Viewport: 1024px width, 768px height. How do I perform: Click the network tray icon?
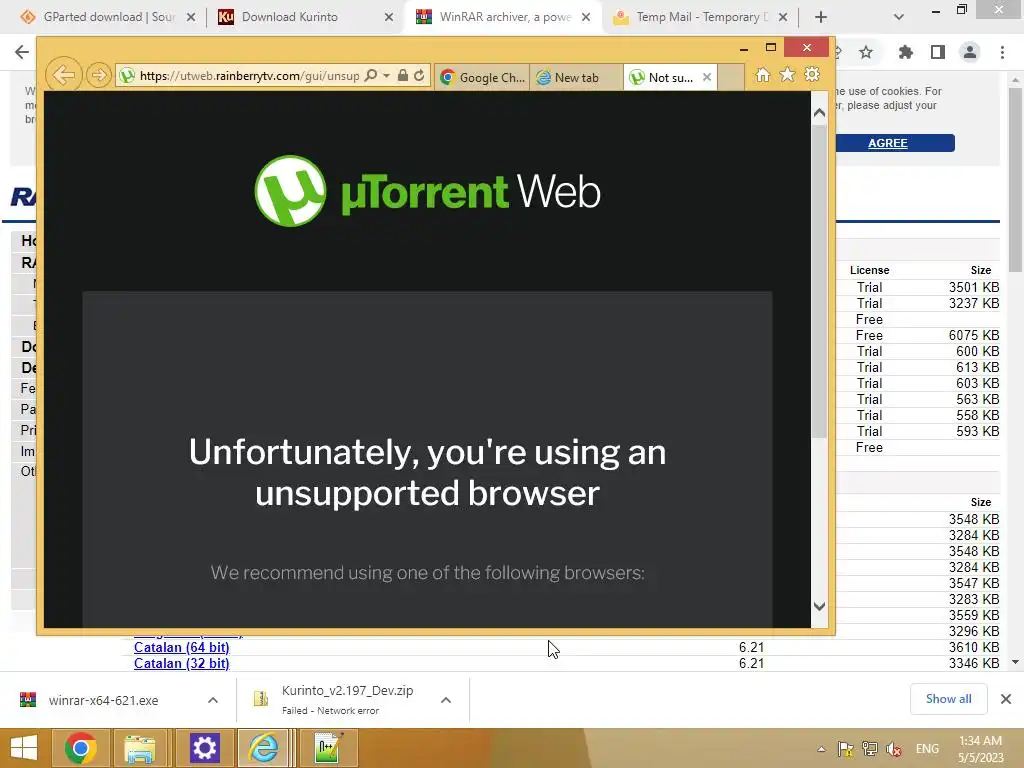(870, 749)
